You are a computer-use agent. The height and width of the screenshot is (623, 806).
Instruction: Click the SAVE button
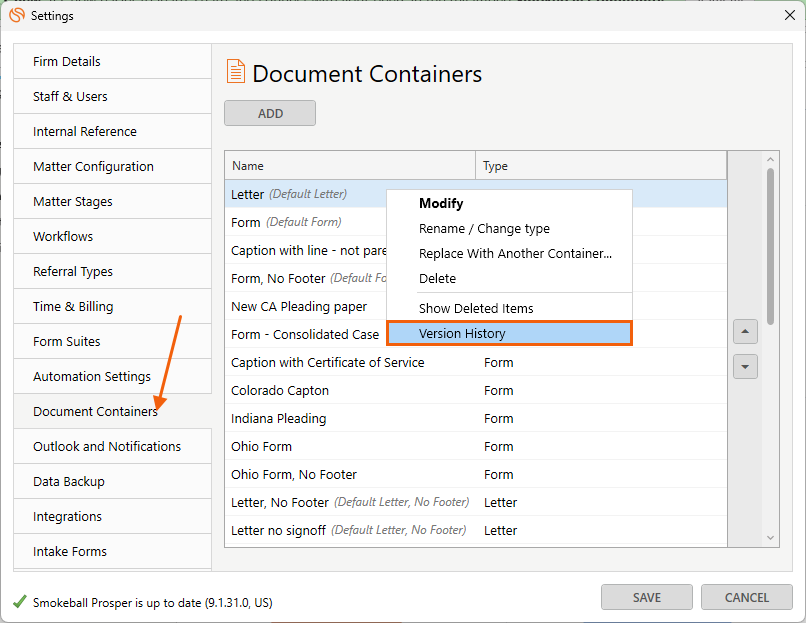(647, 597)
